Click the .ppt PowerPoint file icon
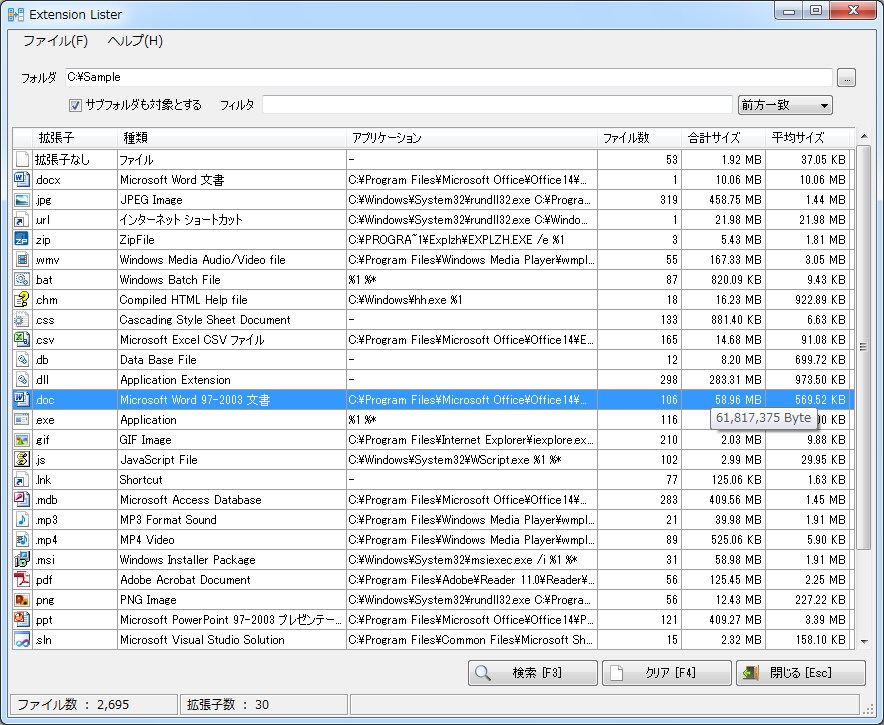Image resolution: width=884 pixels, height=725 pixels. 22,620
